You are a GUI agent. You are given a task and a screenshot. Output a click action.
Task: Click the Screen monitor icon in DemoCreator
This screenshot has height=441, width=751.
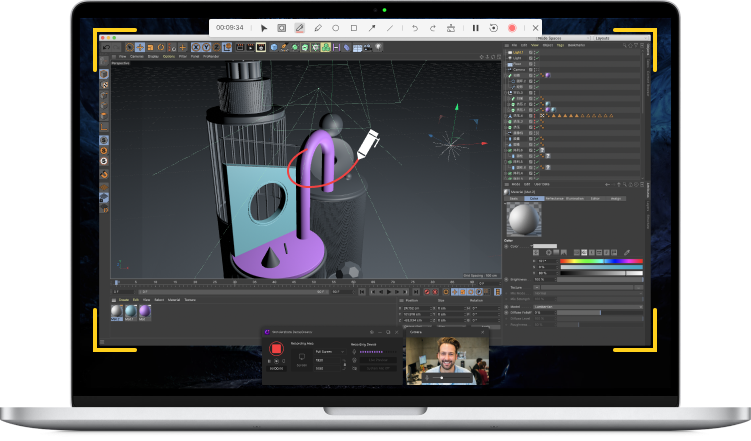point(302,357)
